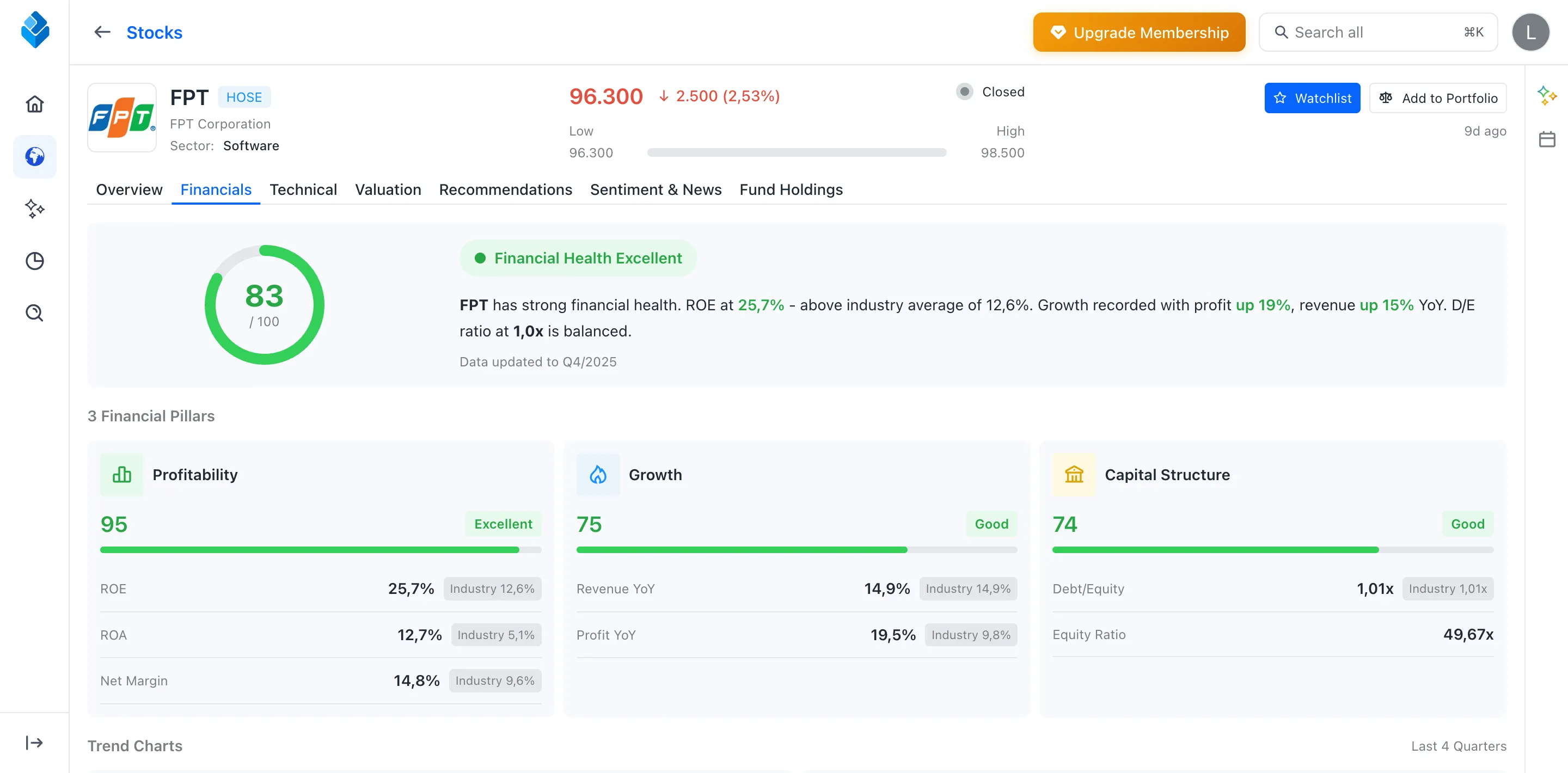The image size is (1568, 773).
Task: Click the Upgrade Membership button
Action: 1139,32
